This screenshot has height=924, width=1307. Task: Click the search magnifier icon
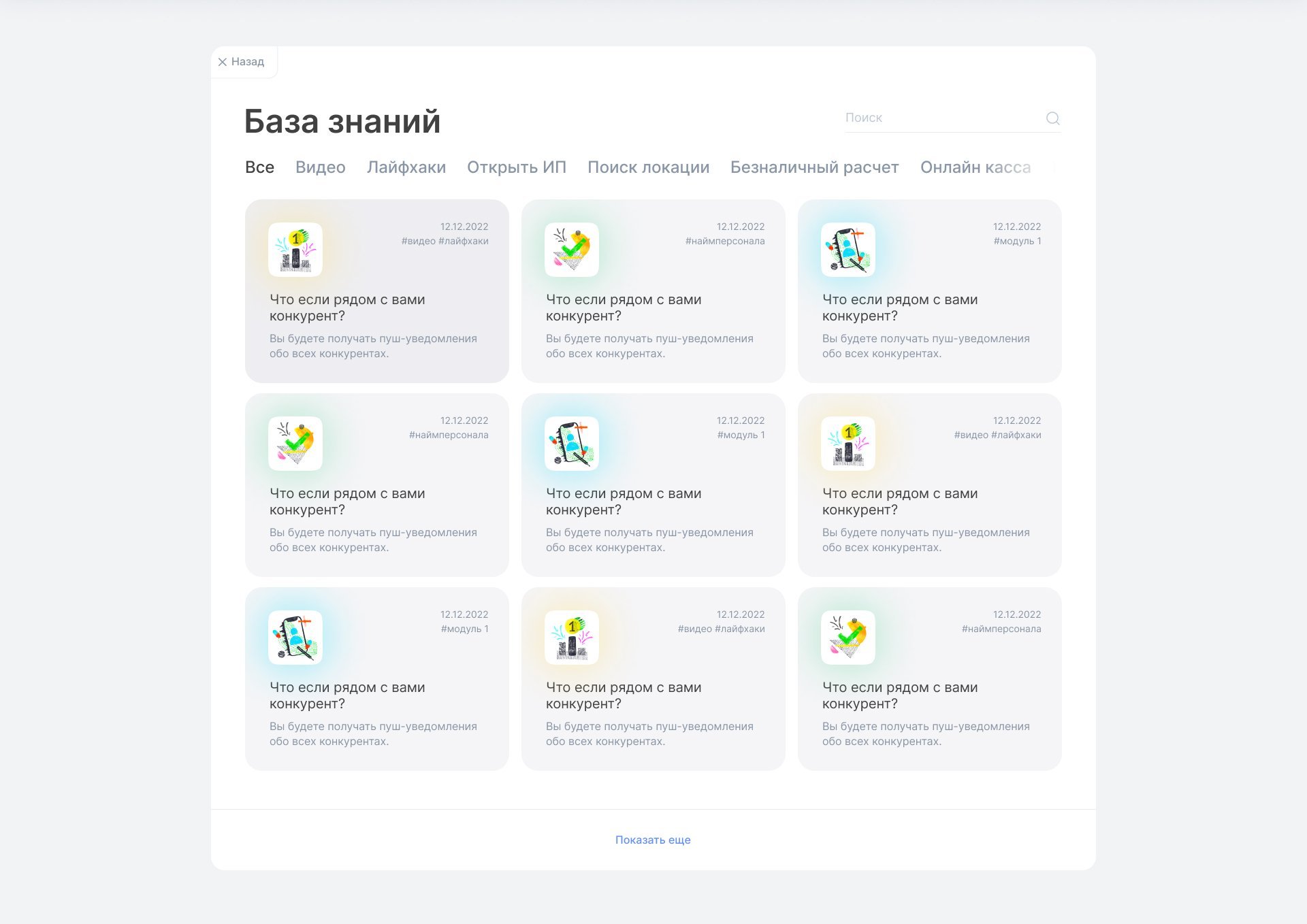(x=1052, y=118)
